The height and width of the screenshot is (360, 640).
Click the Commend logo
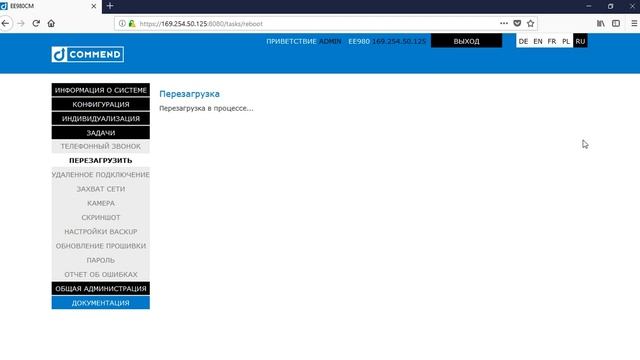[88, 54]
